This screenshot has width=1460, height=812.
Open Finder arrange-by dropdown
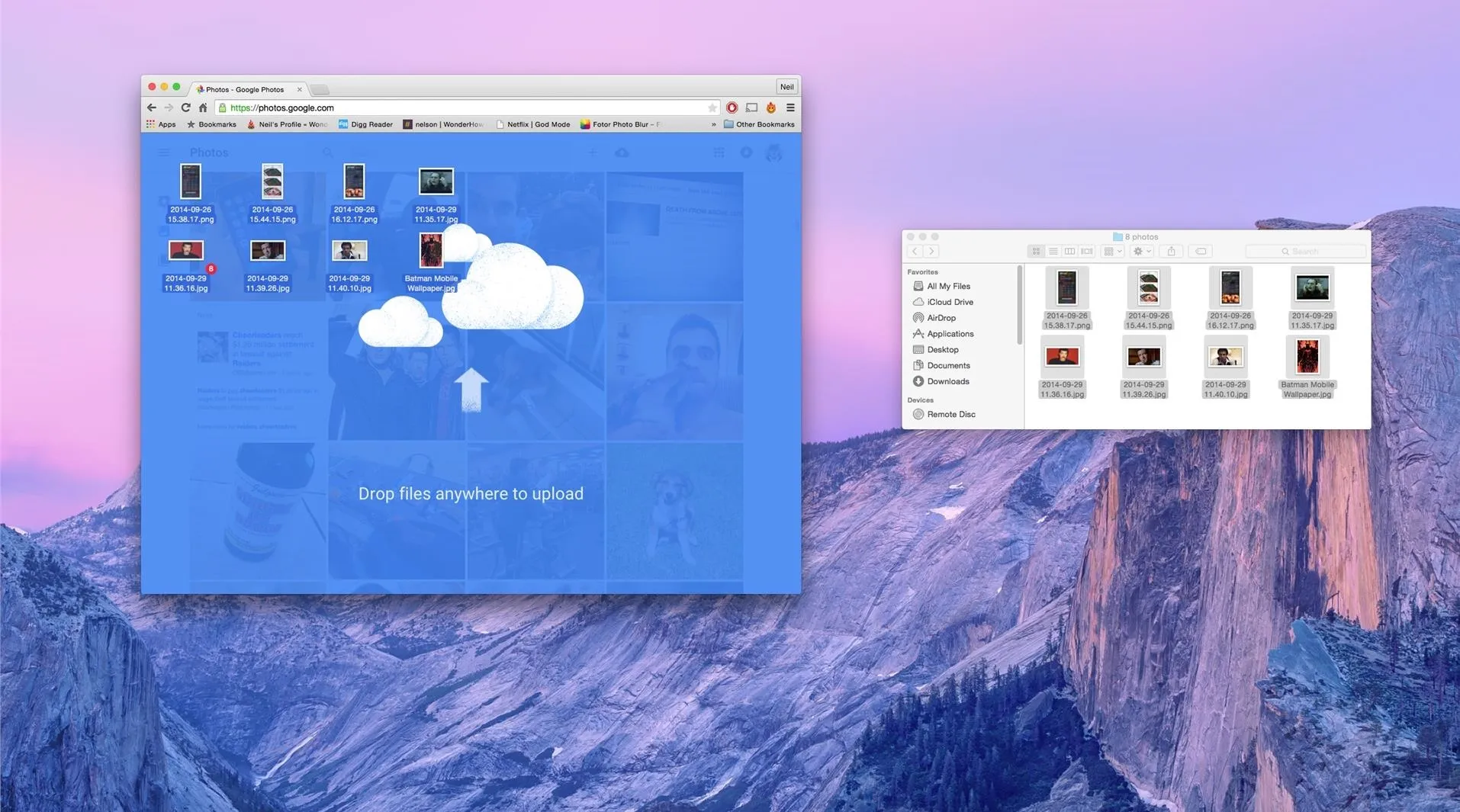(x=1112, y=251)
